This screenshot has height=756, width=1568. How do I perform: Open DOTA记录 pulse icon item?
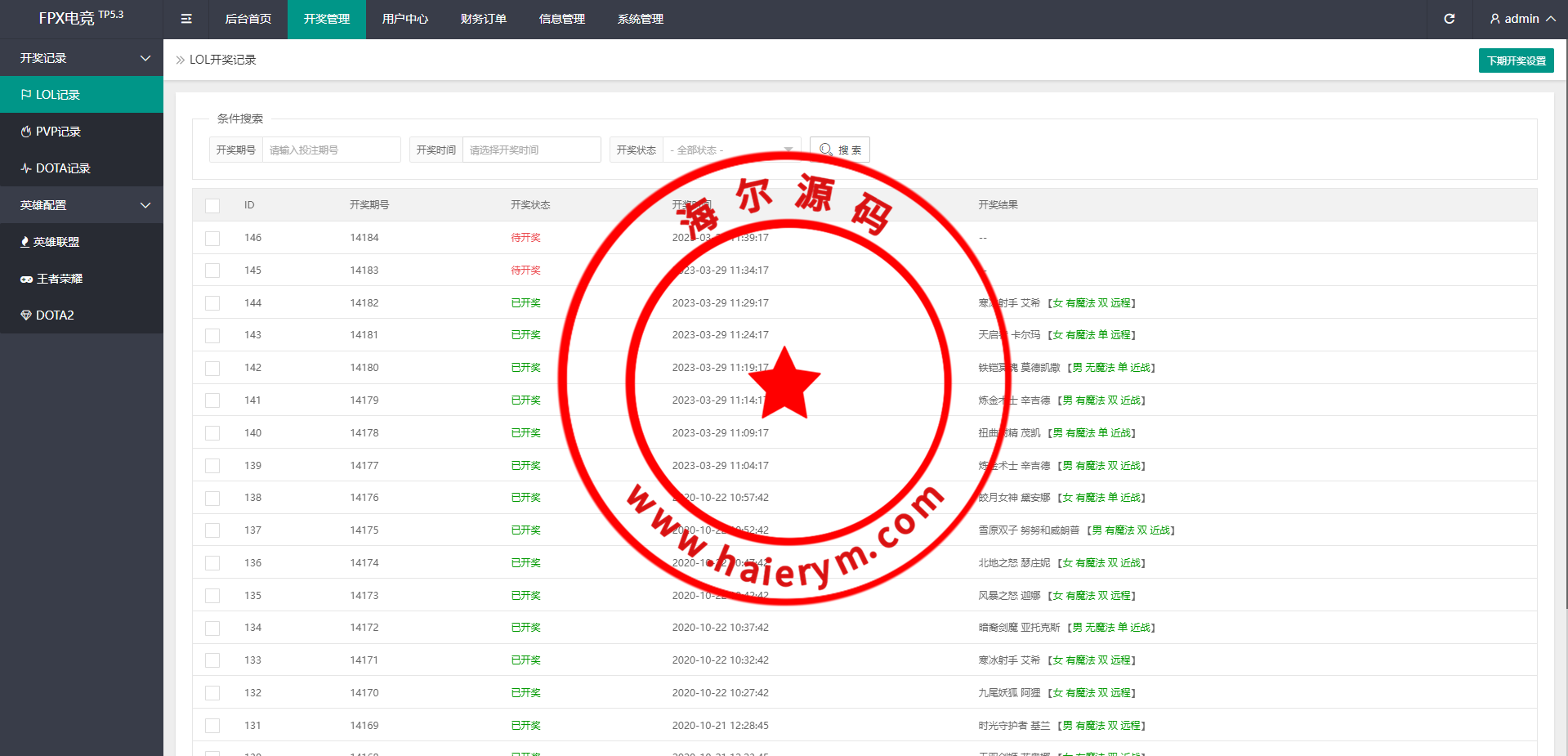tap(26, 168)
